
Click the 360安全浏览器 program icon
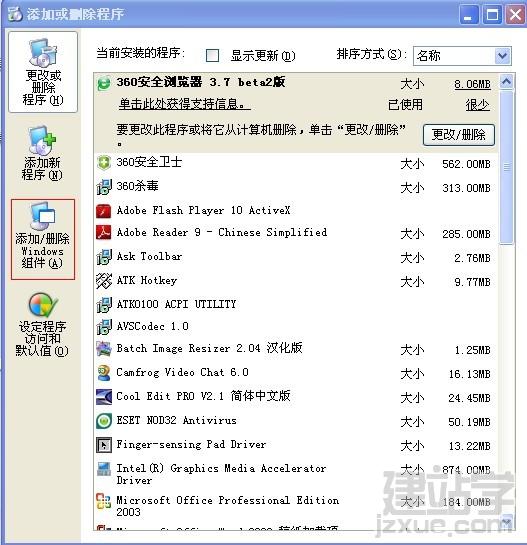click(104, 83)
